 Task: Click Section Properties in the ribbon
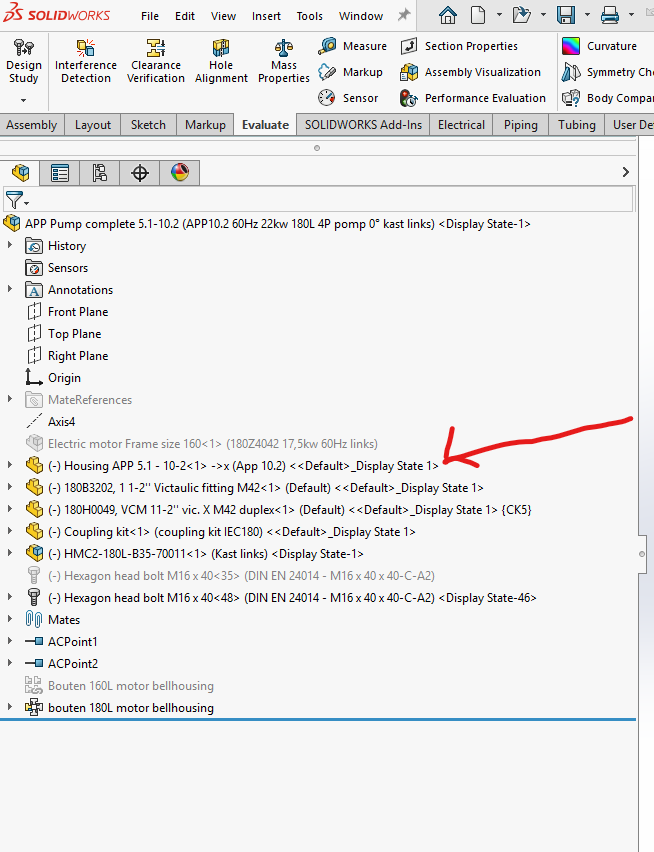(460, 46)
